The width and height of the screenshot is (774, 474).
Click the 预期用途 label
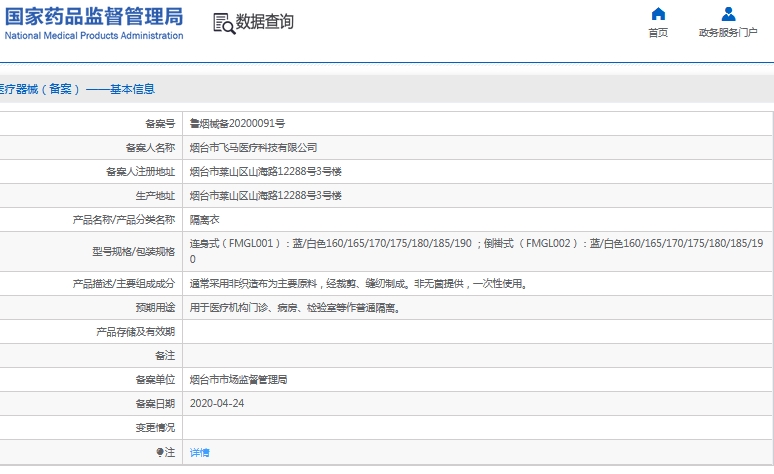(155, 308)
